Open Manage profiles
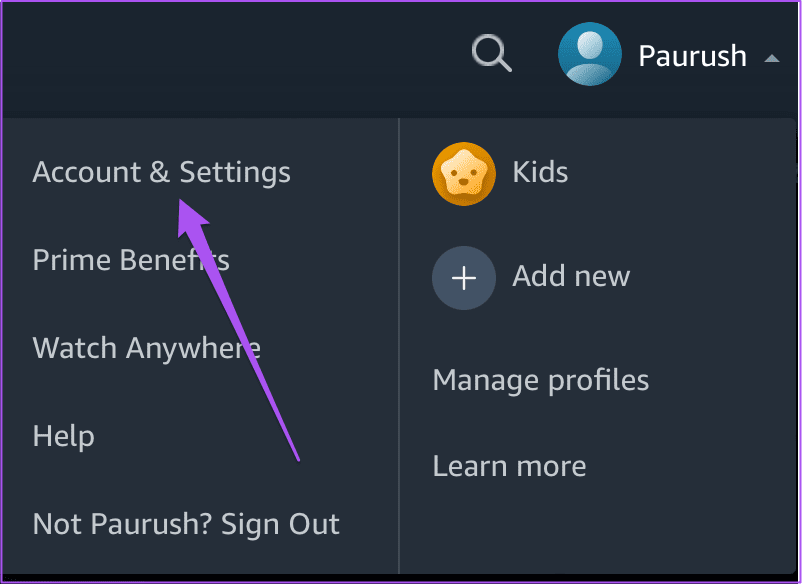This screenshot has width=802, height=584. (540, 380)
